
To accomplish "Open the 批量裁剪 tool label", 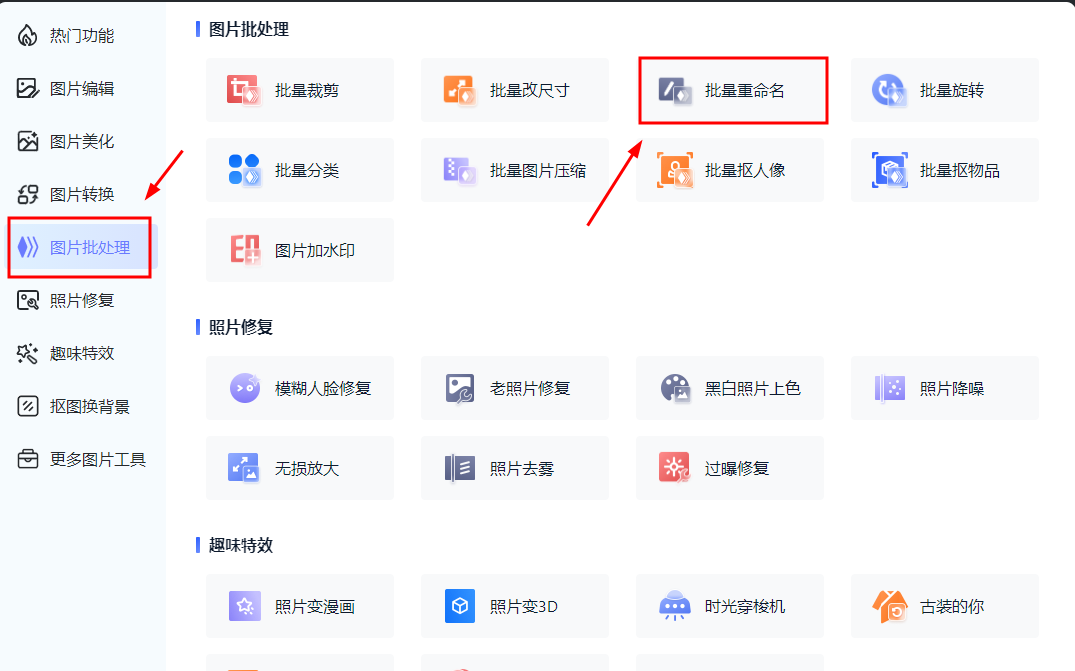I will [x=307, y=90].
